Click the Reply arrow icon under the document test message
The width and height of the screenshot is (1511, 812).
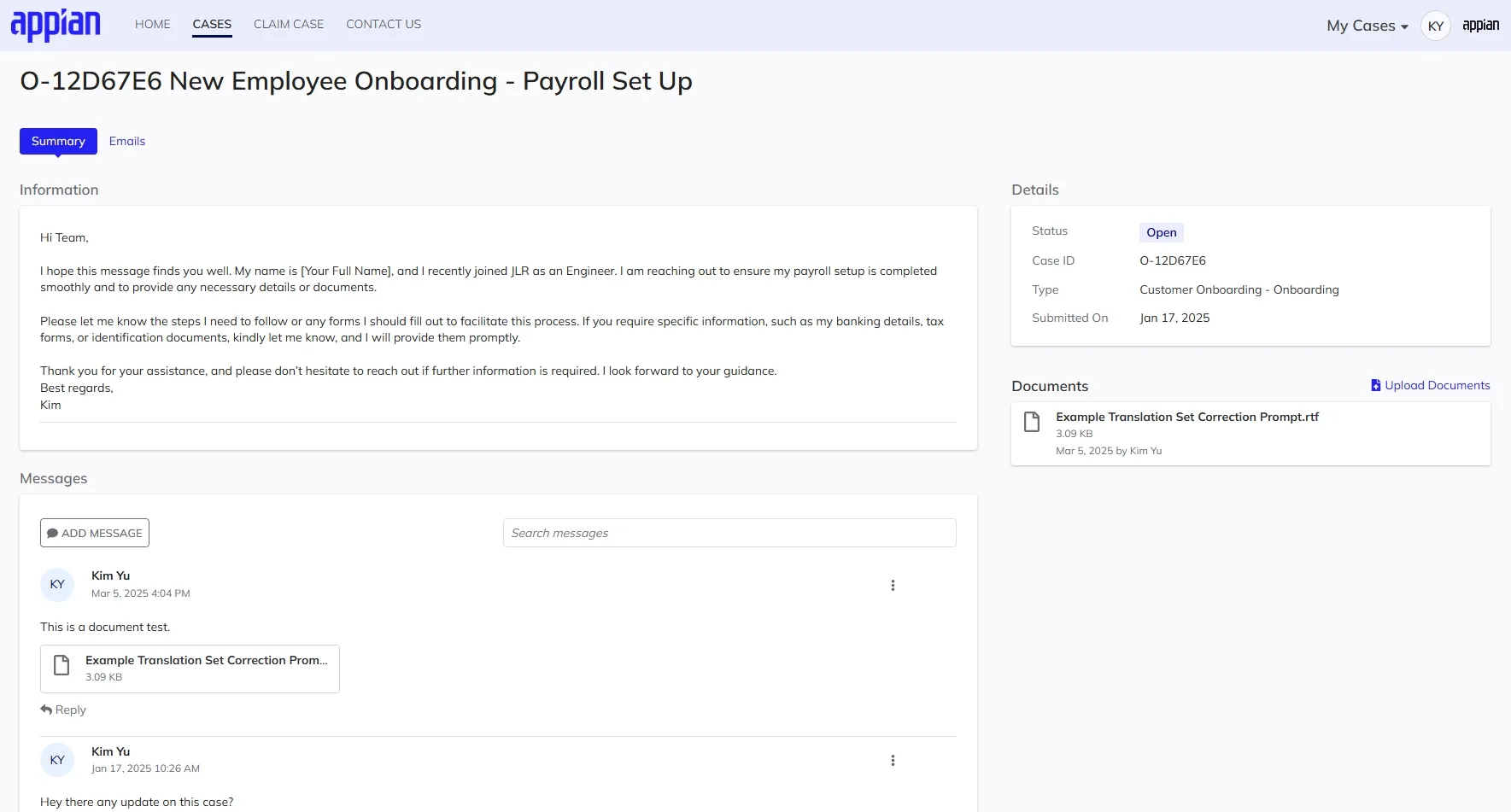coord(47,709)
